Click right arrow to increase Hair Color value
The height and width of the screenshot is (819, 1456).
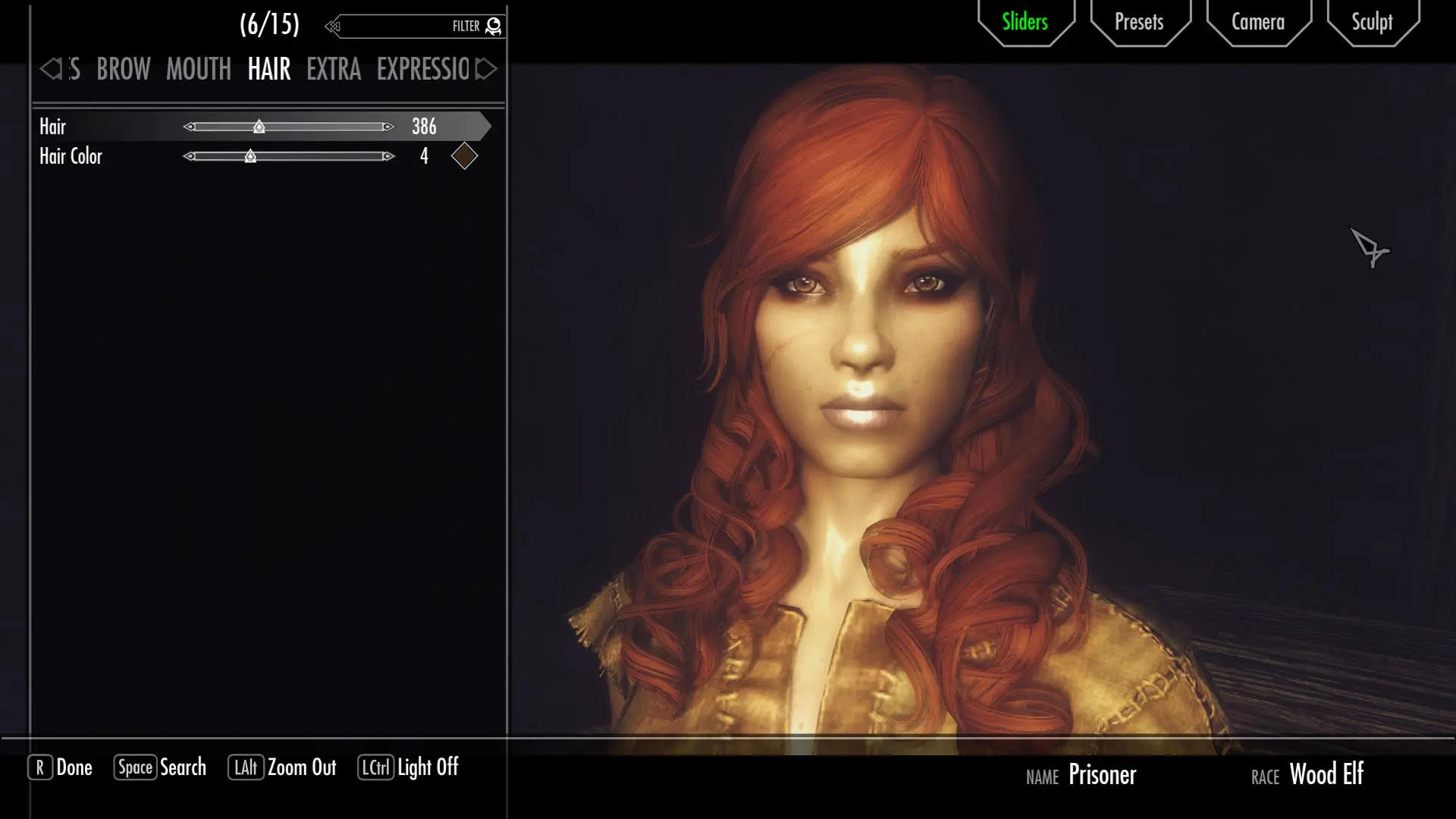387,156
